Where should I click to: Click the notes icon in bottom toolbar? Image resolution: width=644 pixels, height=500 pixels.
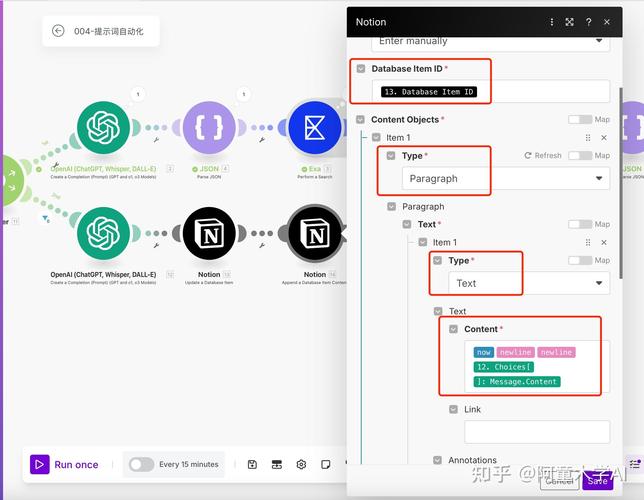click(326, 464)
